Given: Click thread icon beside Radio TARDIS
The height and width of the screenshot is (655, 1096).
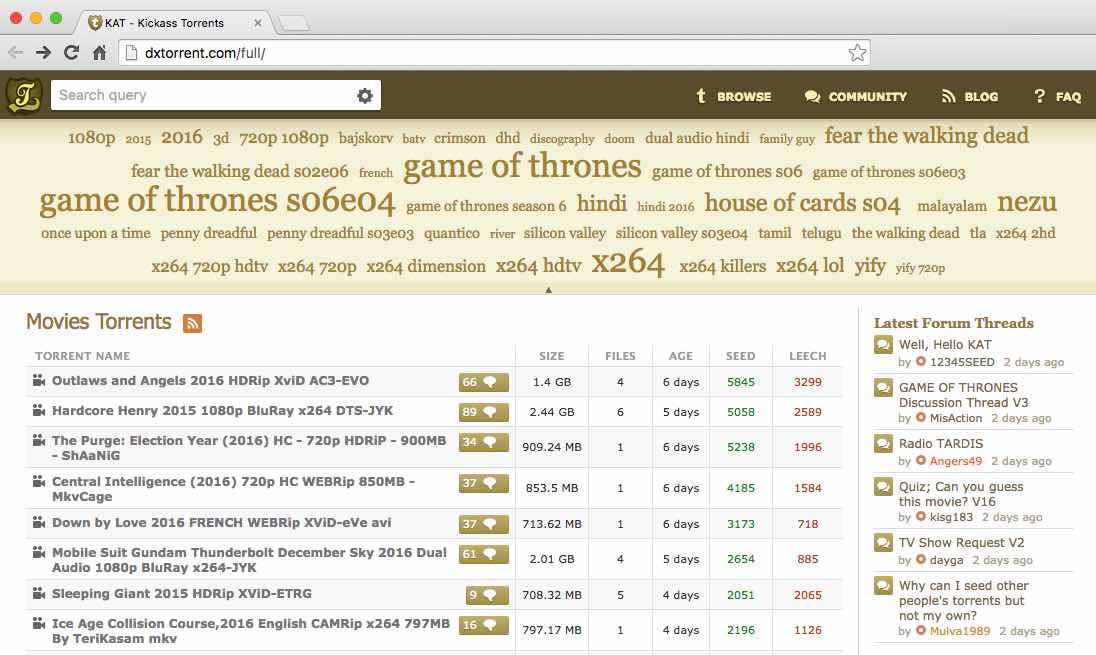Looking at the screenshot, I should click(x=883, y=444).
